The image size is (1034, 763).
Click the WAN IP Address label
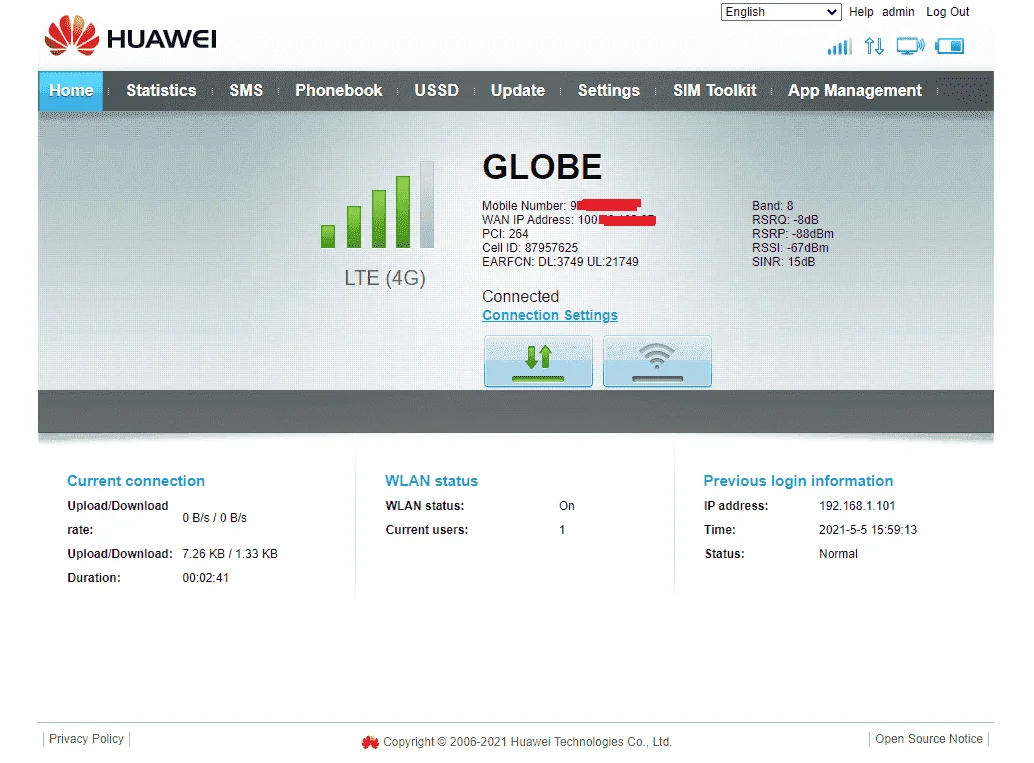[528, 220]
